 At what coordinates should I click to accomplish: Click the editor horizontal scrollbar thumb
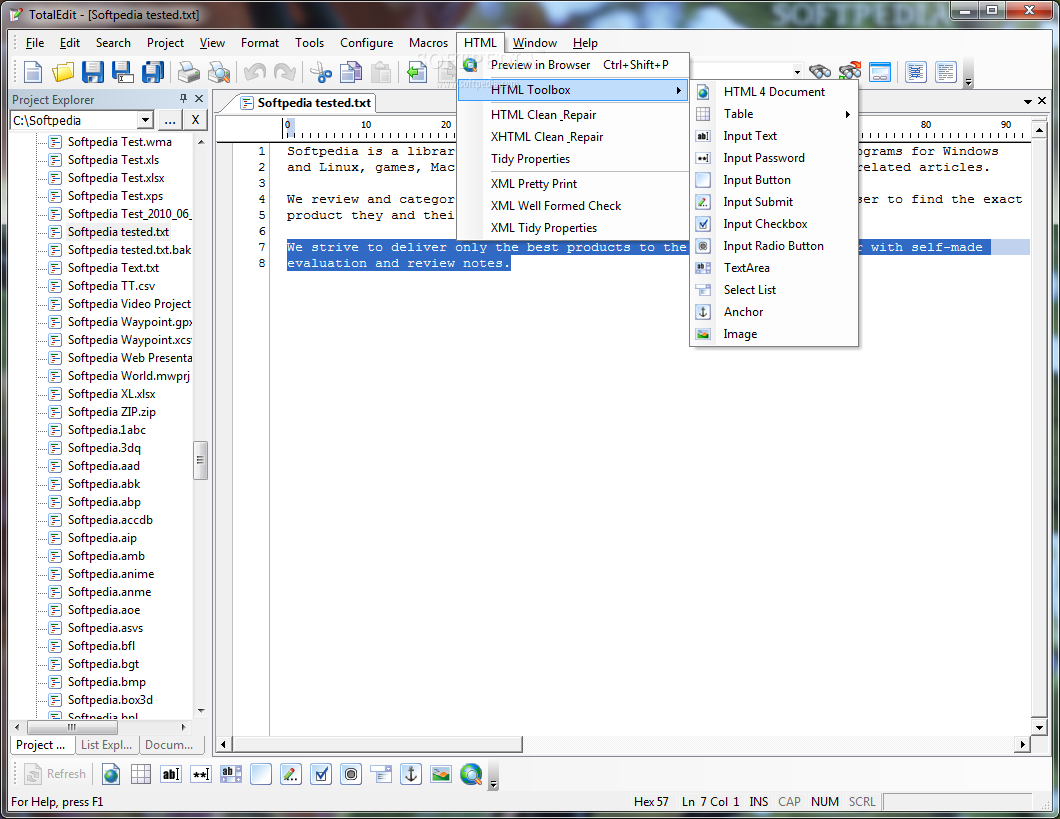point(377,744)
